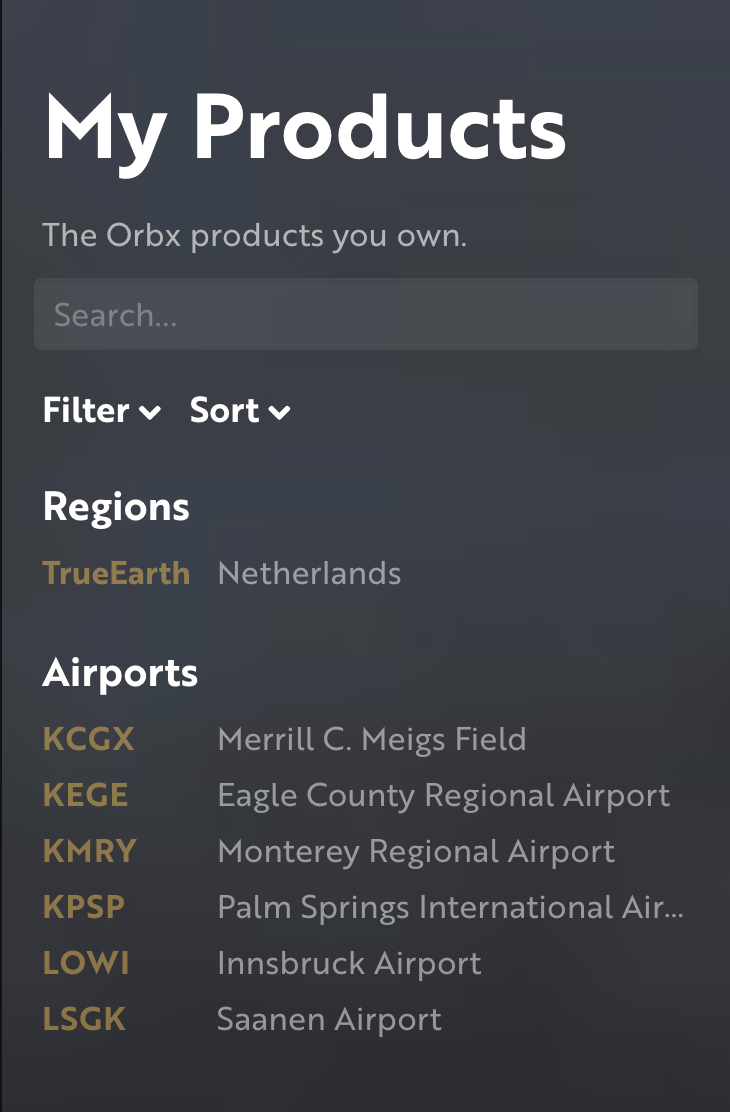Click the KEGE airport code
The height and width of the screenshot is (1112, 730).
(85, 796)
